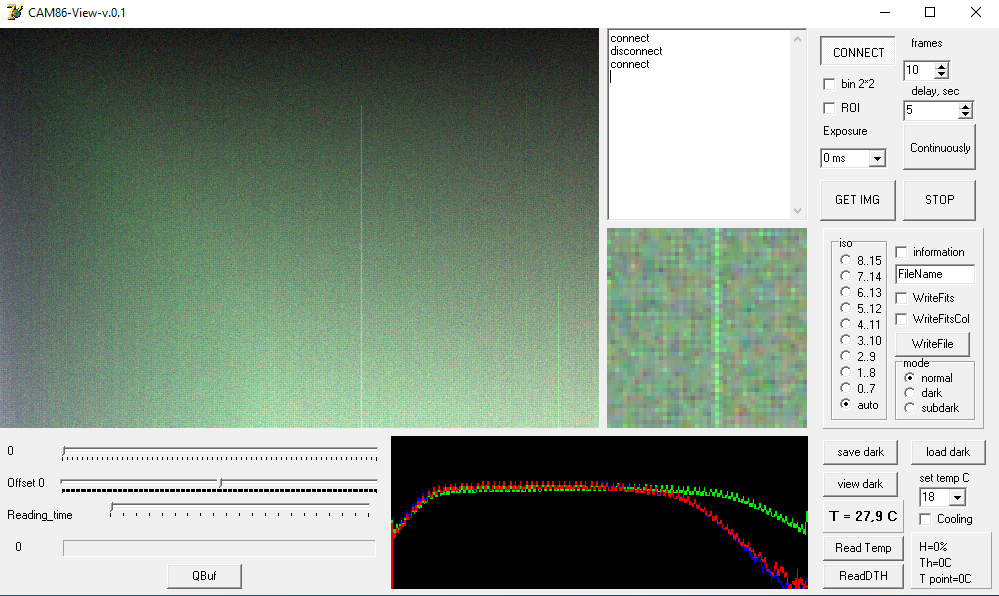Enable the information checkbox
This screenshot has width=999, height=596.
(x=902, y=252)
